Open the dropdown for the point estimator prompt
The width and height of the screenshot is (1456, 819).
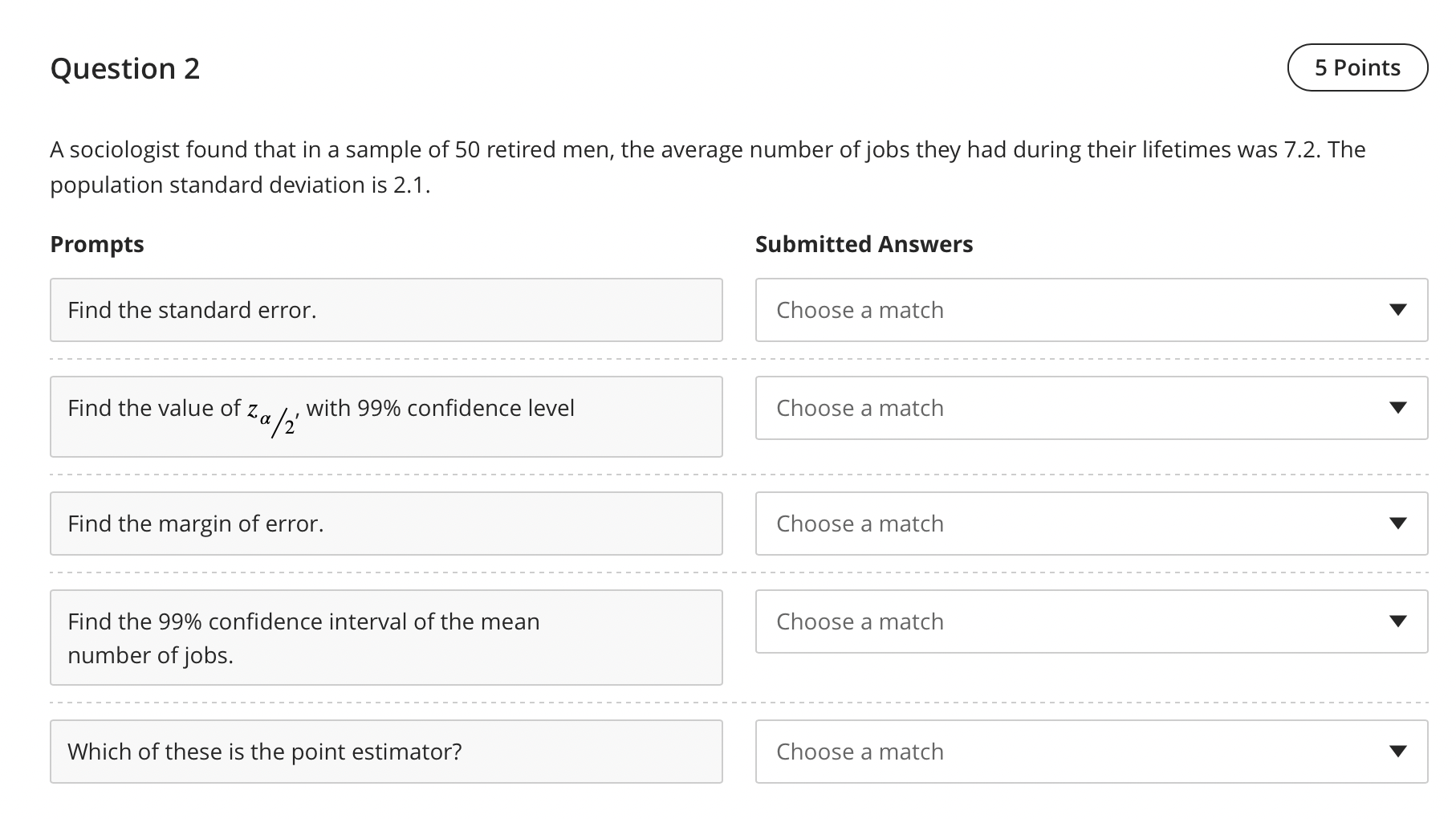tap(1092, 751)
